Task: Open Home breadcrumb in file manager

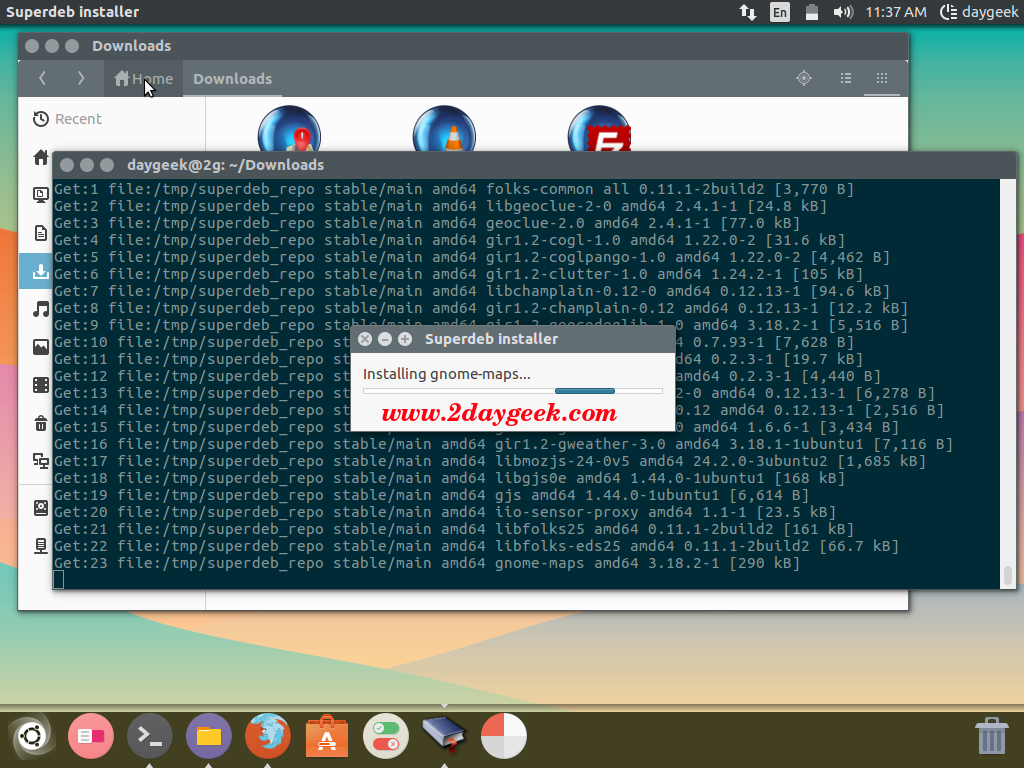Action: point(144,79)
